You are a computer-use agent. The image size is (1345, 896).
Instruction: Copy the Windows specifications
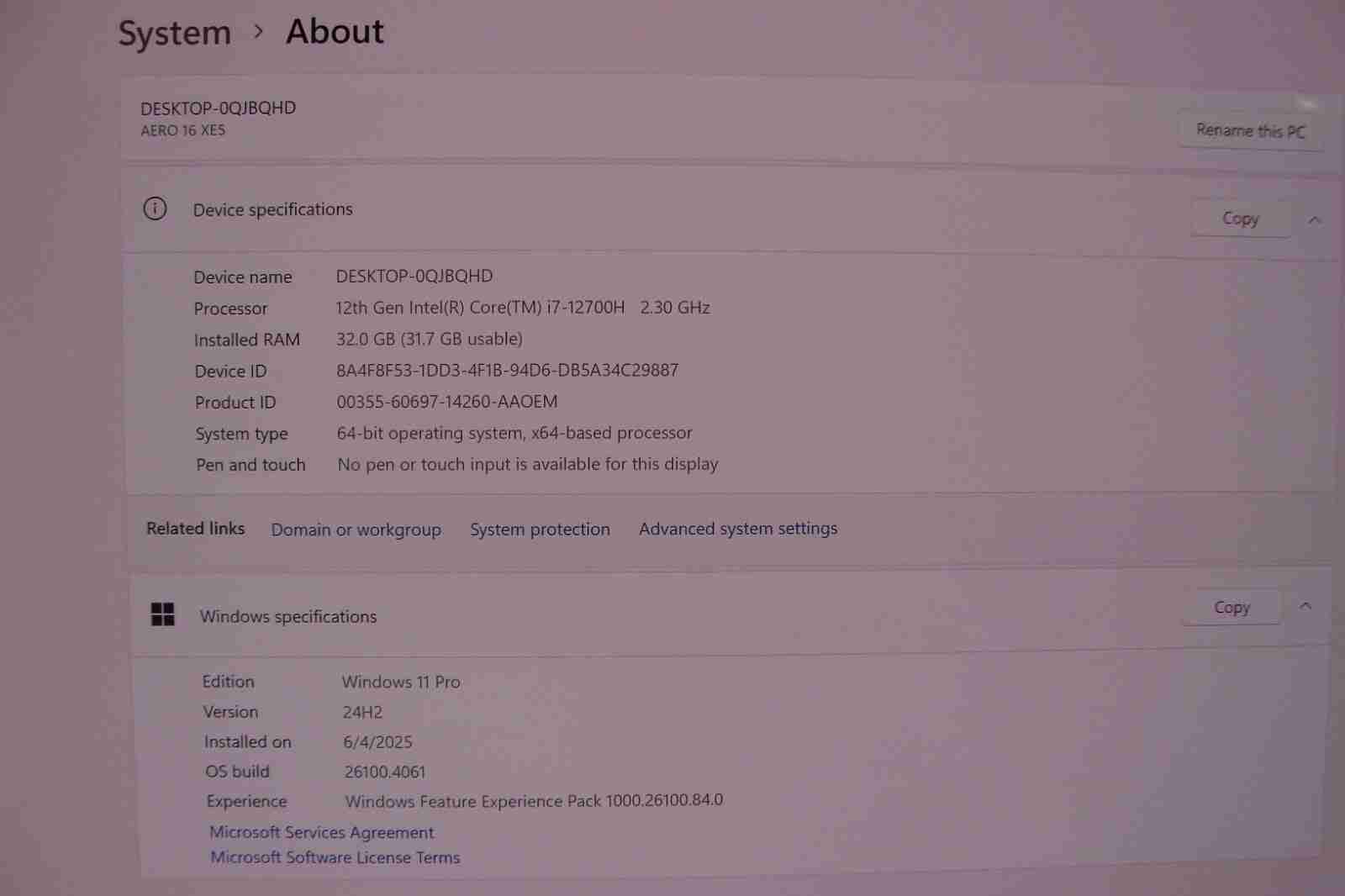(x=1232, y=607)
